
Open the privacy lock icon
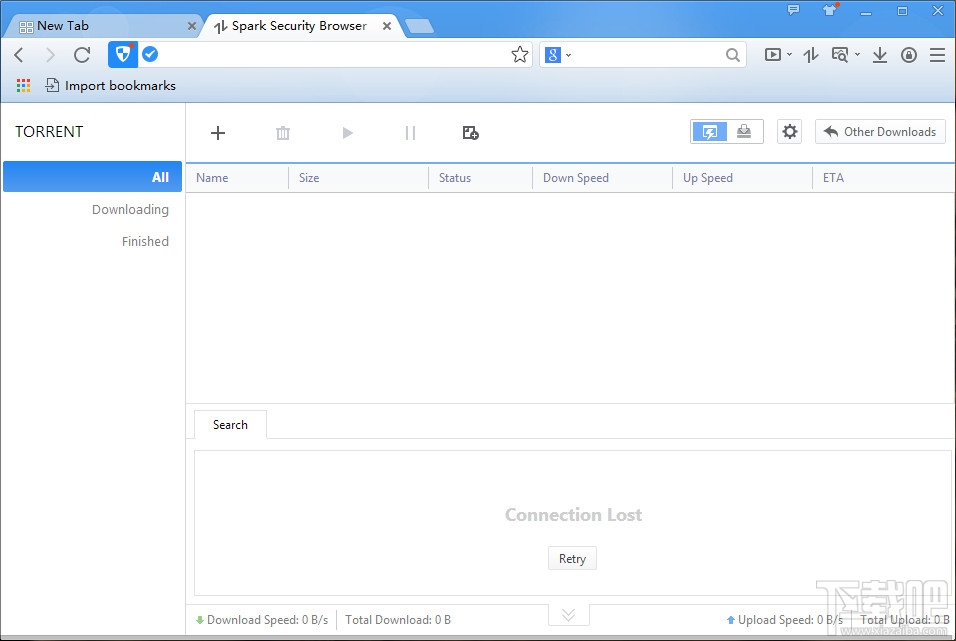(908, 55)
